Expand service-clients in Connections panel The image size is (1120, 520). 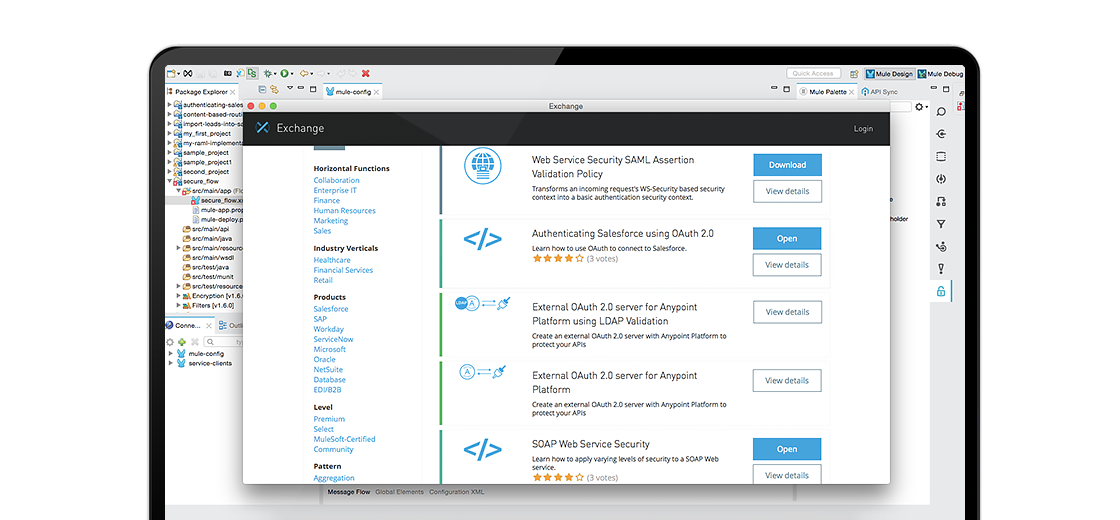click(169, 363)
